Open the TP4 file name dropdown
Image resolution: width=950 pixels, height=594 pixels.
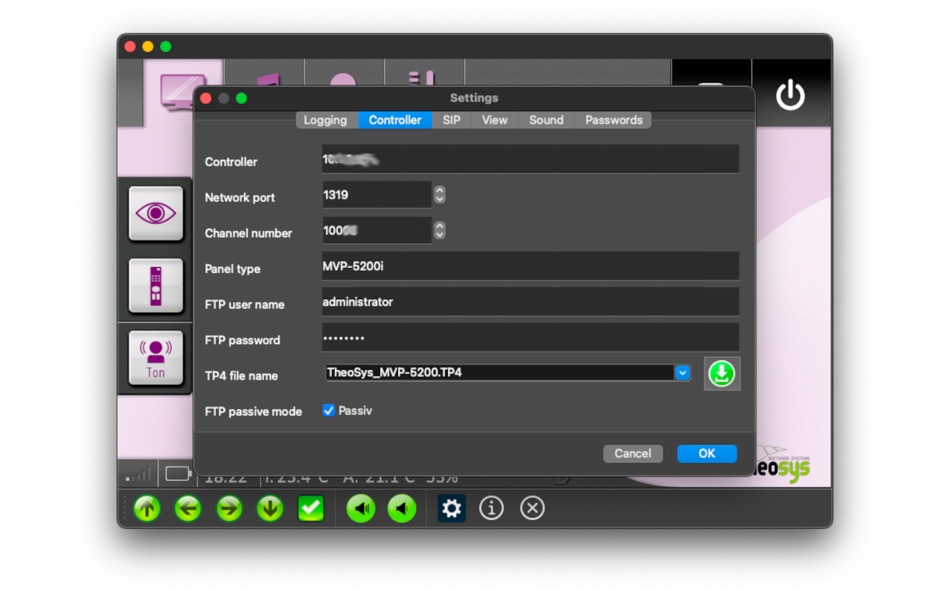682,372
